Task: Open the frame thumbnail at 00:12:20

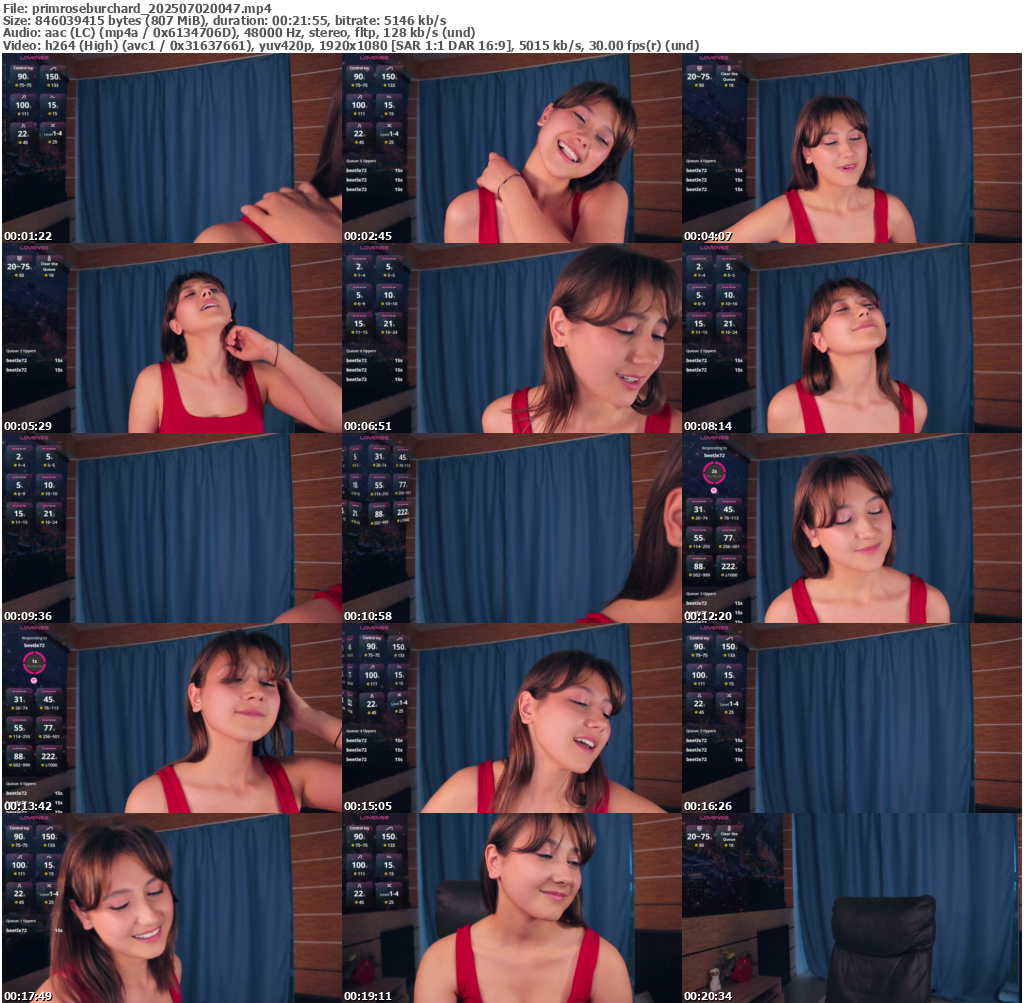Action: [852, 528]
